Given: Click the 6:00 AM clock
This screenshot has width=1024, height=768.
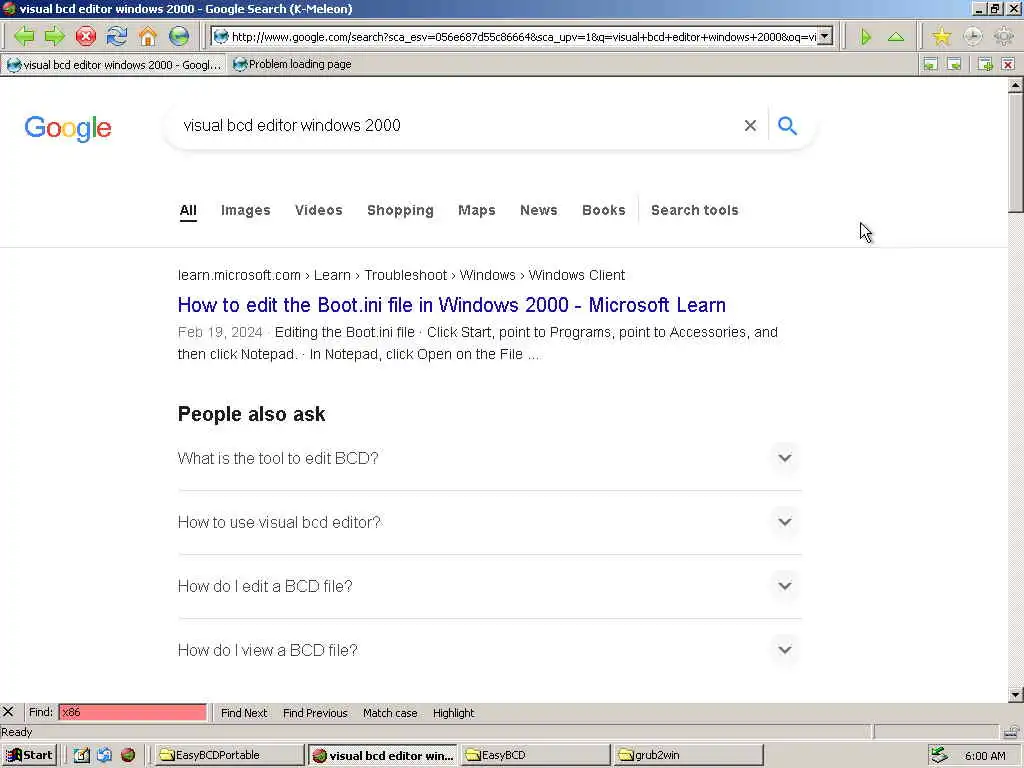Looking at the screenshot, I should [985, 756].
